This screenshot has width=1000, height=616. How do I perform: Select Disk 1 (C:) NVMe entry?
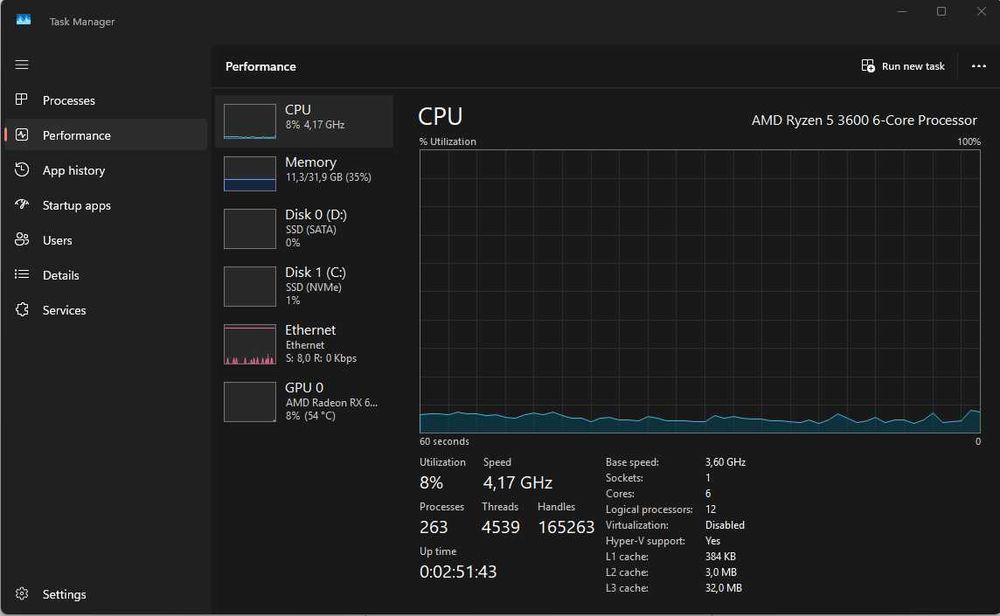click(x=304, y=286)
